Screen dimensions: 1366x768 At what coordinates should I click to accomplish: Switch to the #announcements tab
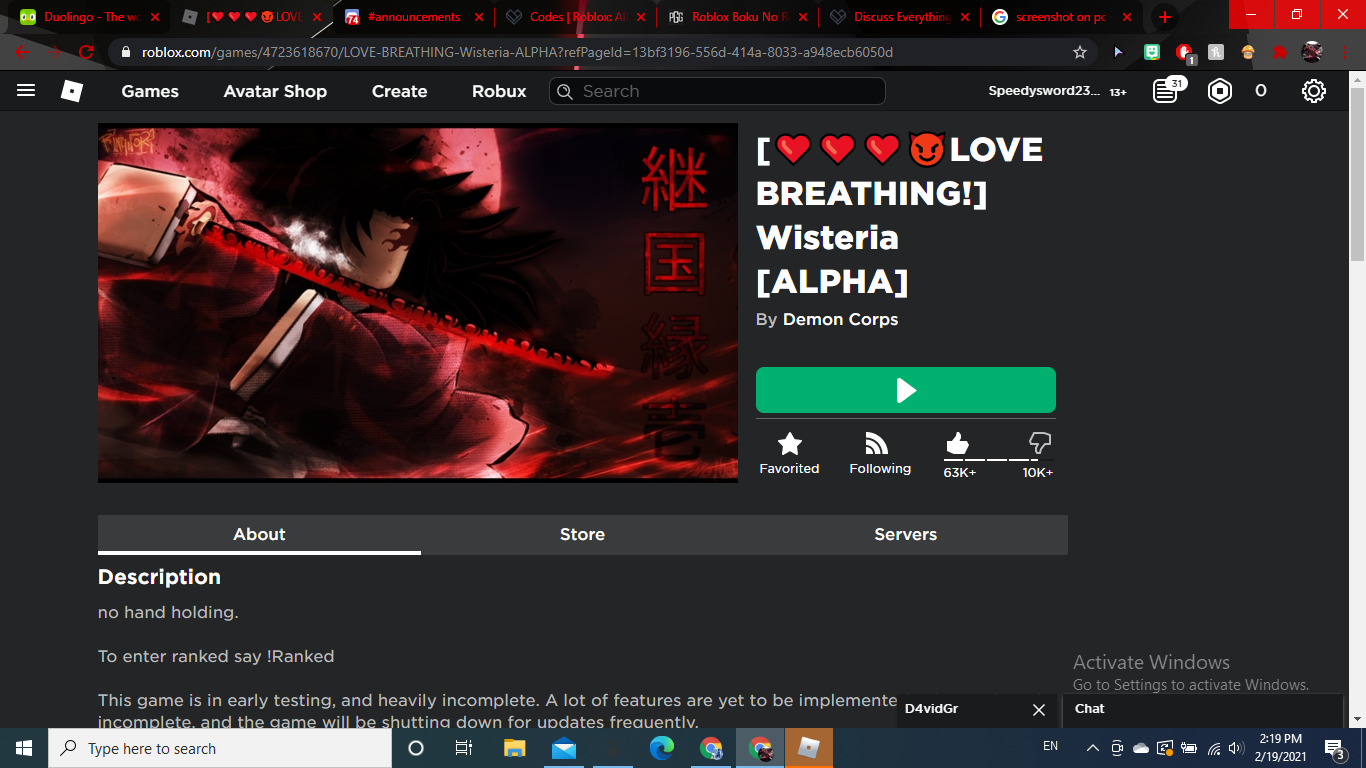pos(413,17)
